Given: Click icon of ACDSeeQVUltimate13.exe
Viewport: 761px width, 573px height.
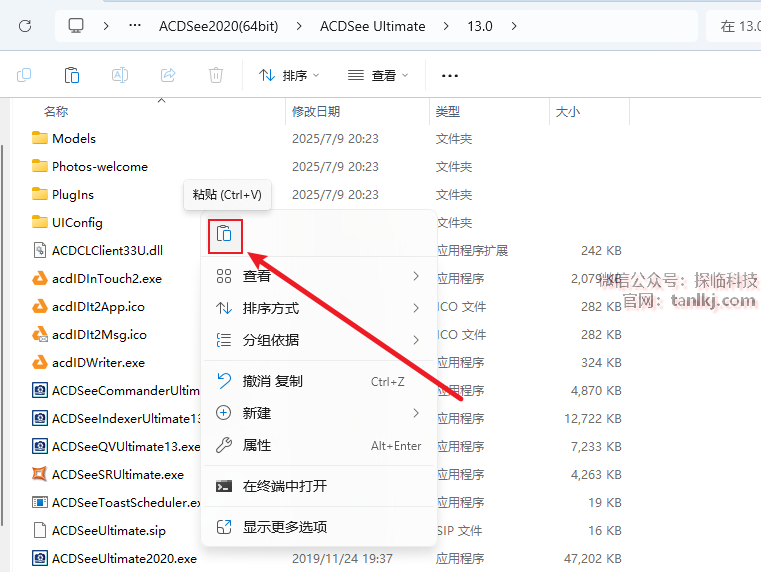Looking at the screenshot, I should pyautogui.click(x=40, y=446).
